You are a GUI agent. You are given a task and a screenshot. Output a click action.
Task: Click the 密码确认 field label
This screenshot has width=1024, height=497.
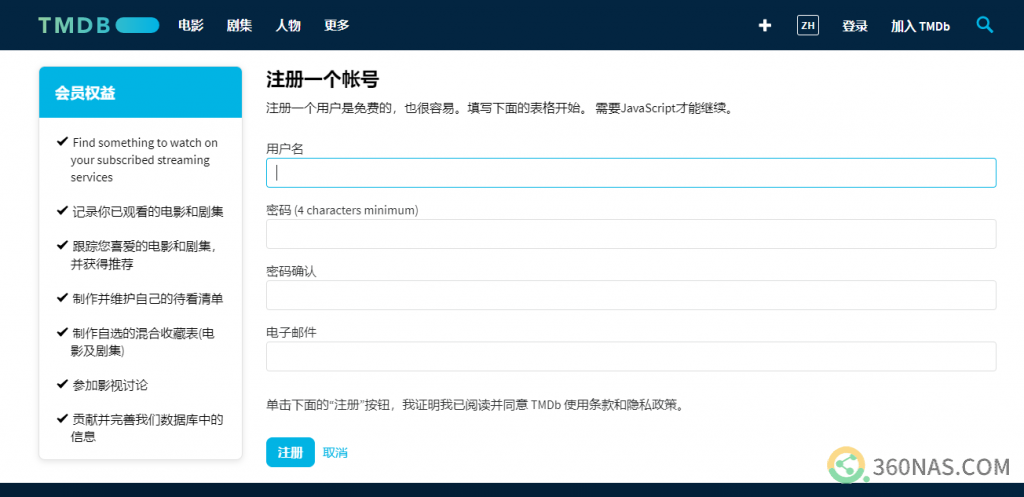tap(291, 271)
